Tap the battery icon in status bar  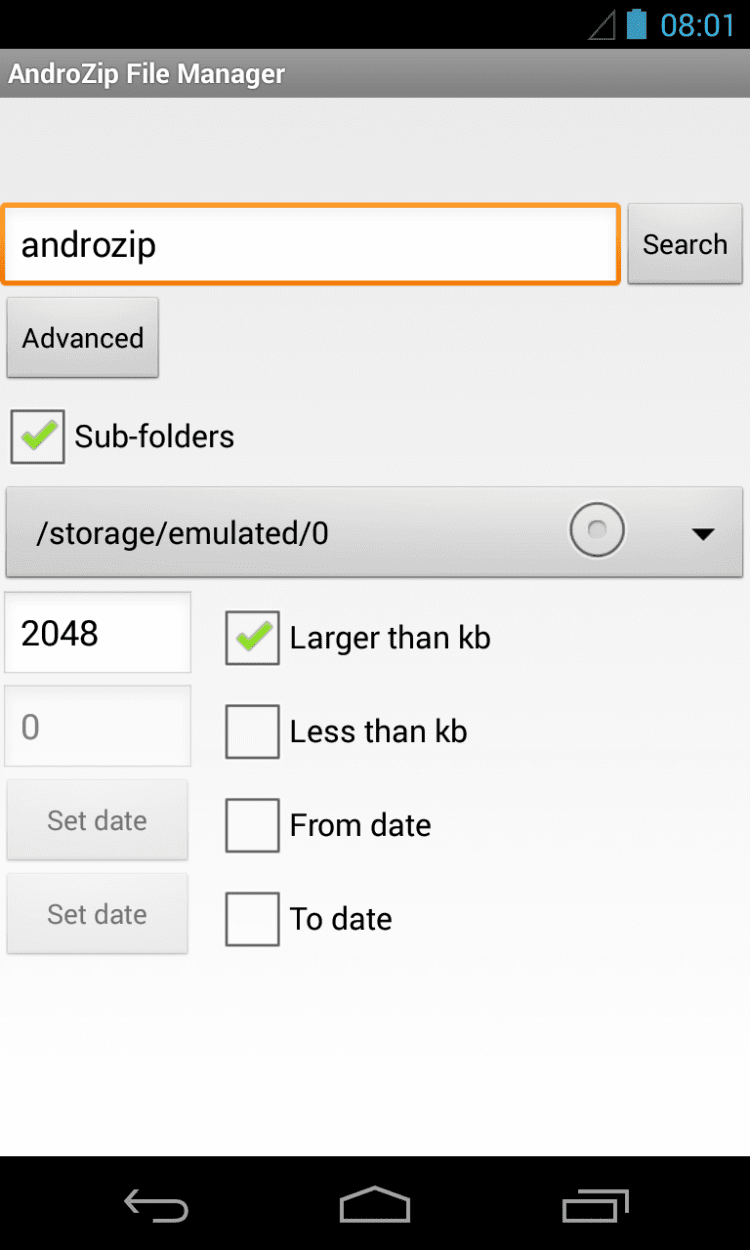pos(636,24)
